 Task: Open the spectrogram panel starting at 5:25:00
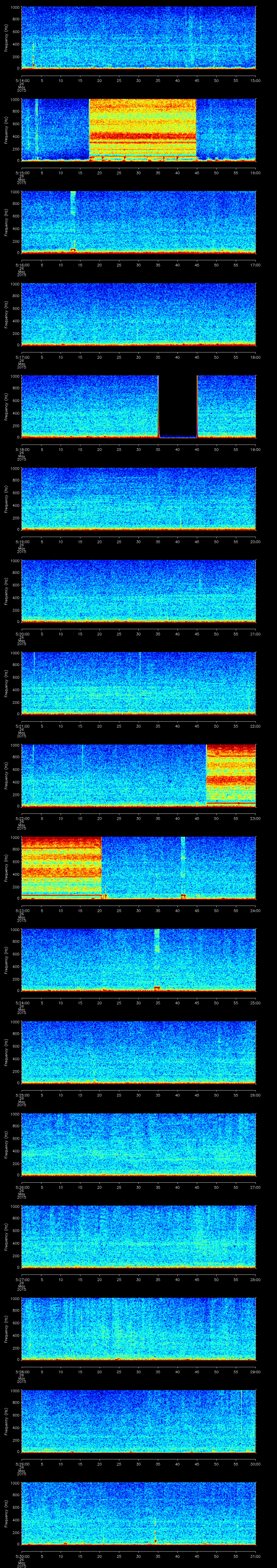(138, 1052)
